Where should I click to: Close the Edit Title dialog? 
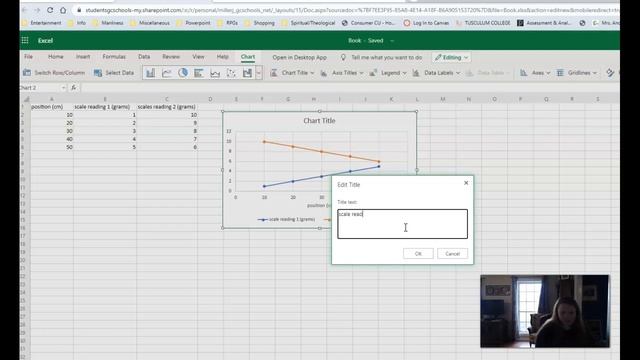pos(466,183)
